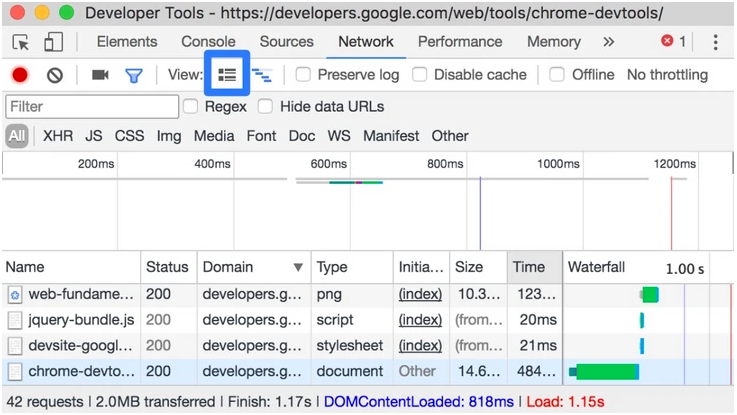Filter requests by Manifest

click(391, 136)
